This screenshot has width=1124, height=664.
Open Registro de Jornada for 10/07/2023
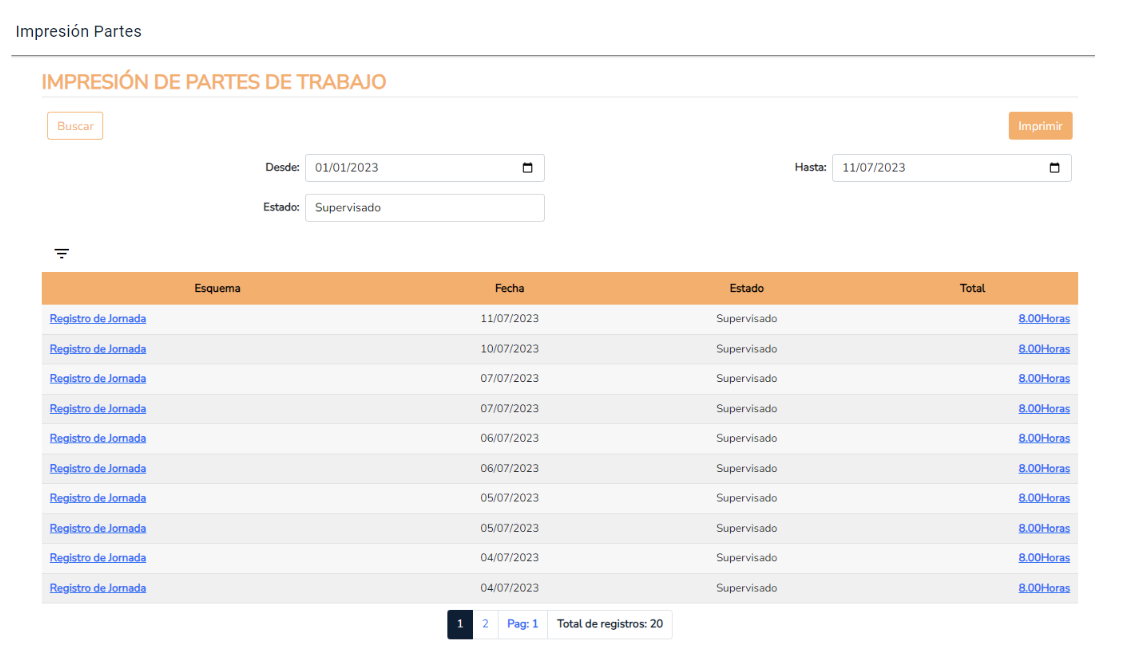98,349
